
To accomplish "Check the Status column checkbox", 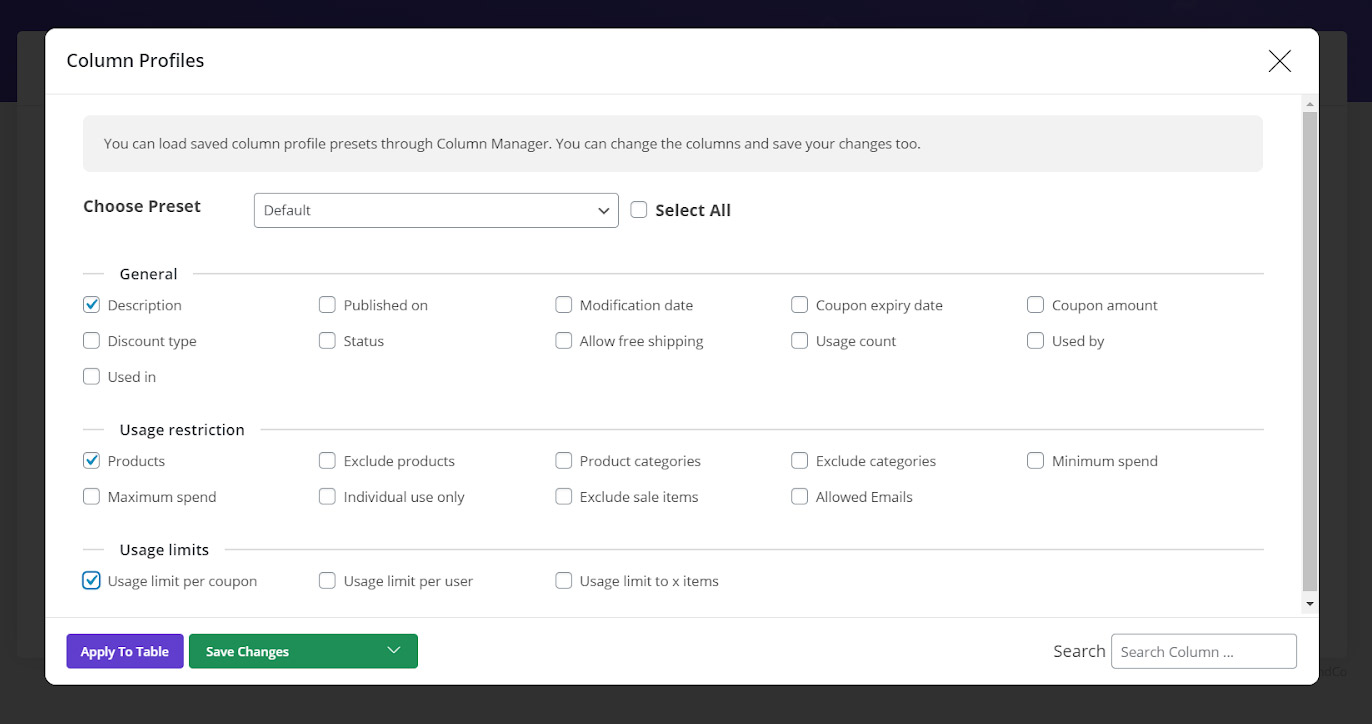I will (x=327, y=341).
